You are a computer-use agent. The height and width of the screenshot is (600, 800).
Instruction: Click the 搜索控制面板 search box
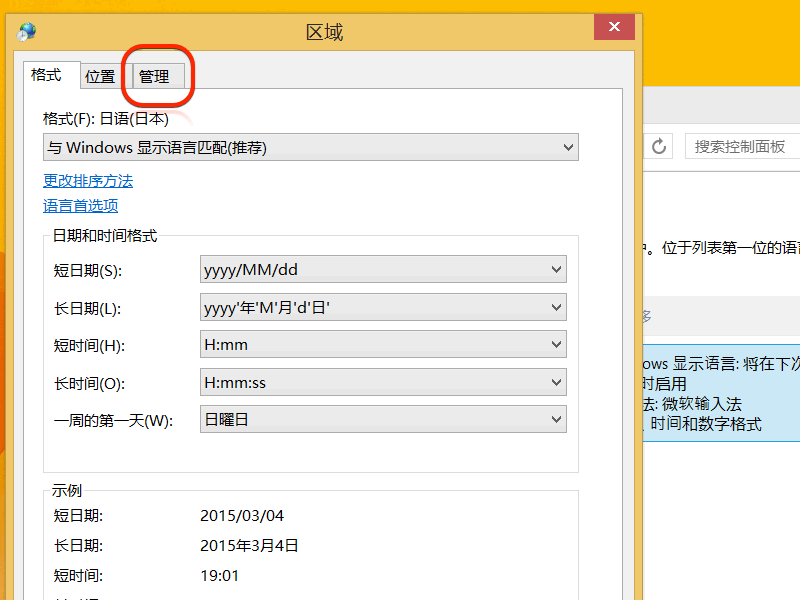(740, 147)
